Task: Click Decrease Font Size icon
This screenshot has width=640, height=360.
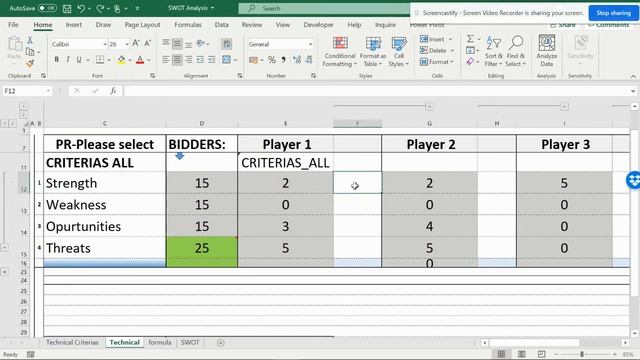Action: point(148,43)
